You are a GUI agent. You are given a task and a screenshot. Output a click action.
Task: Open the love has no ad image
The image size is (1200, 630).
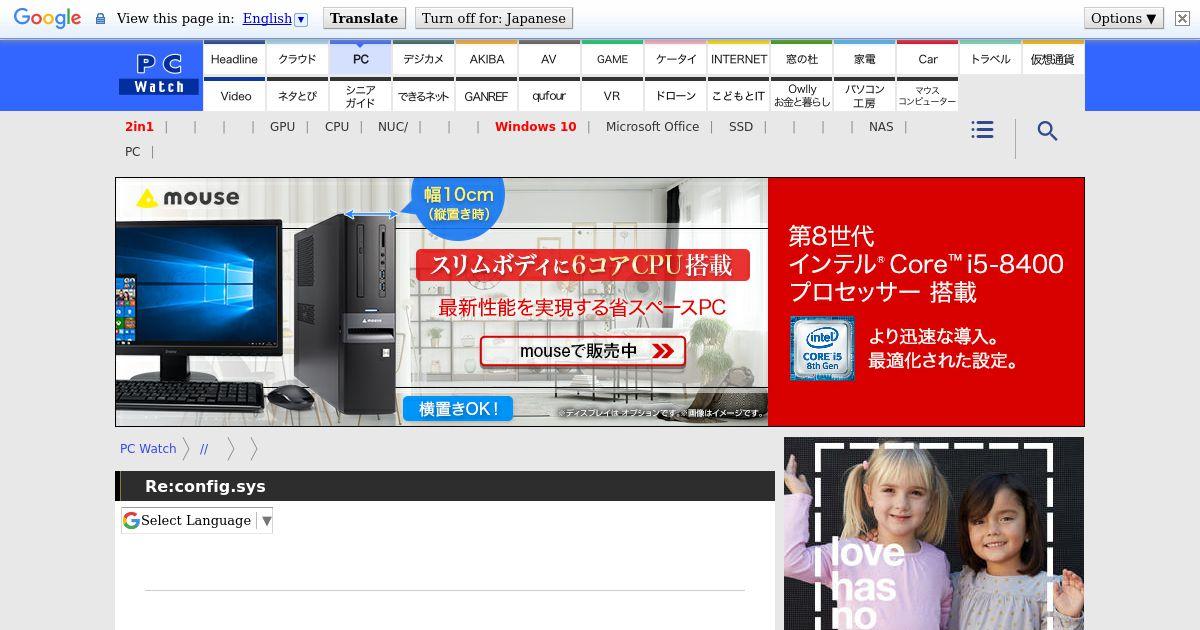(x=934, y=534)
